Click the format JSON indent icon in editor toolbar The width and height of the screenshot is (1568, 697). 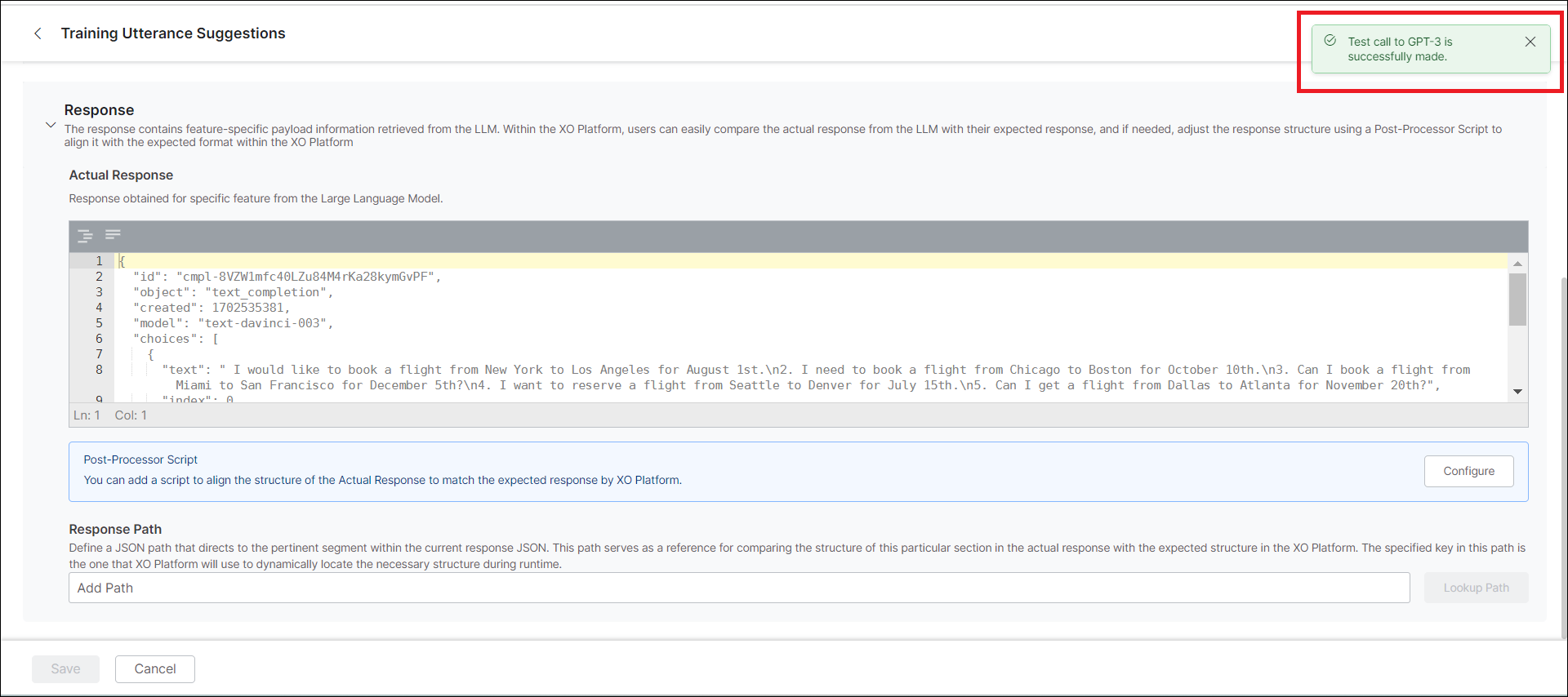pyautogui.click(x=85, y=237)
